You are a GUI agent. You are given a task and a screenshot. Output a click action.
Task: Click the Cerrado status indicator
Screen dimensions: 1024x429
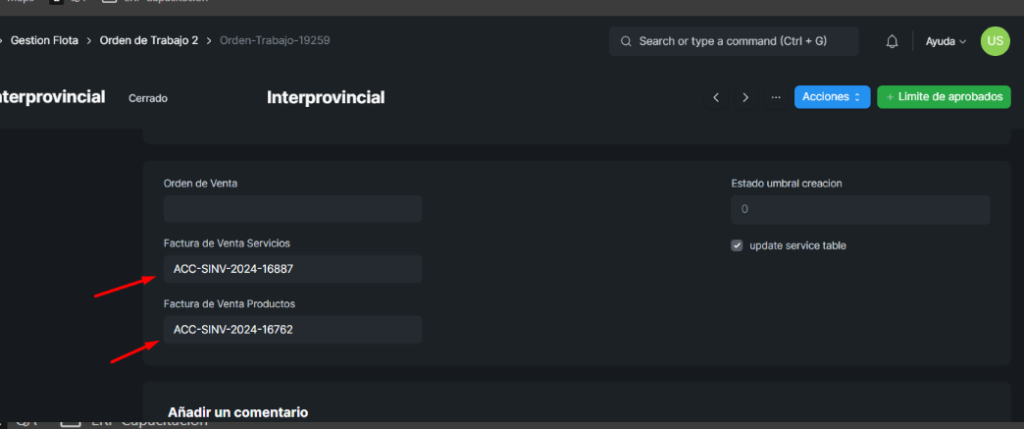(148, 99)
